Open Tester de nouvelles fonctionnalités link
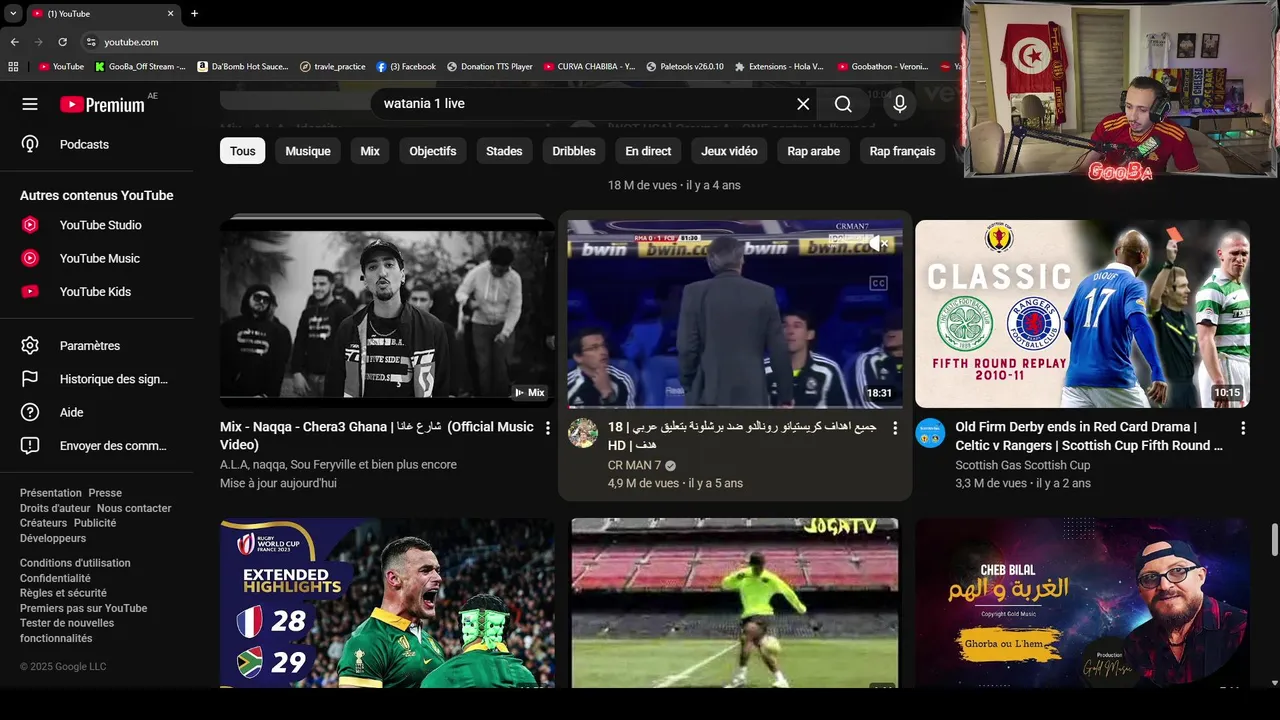The image size is (1280, 720). pyautogui.click(x=67, y=631)
